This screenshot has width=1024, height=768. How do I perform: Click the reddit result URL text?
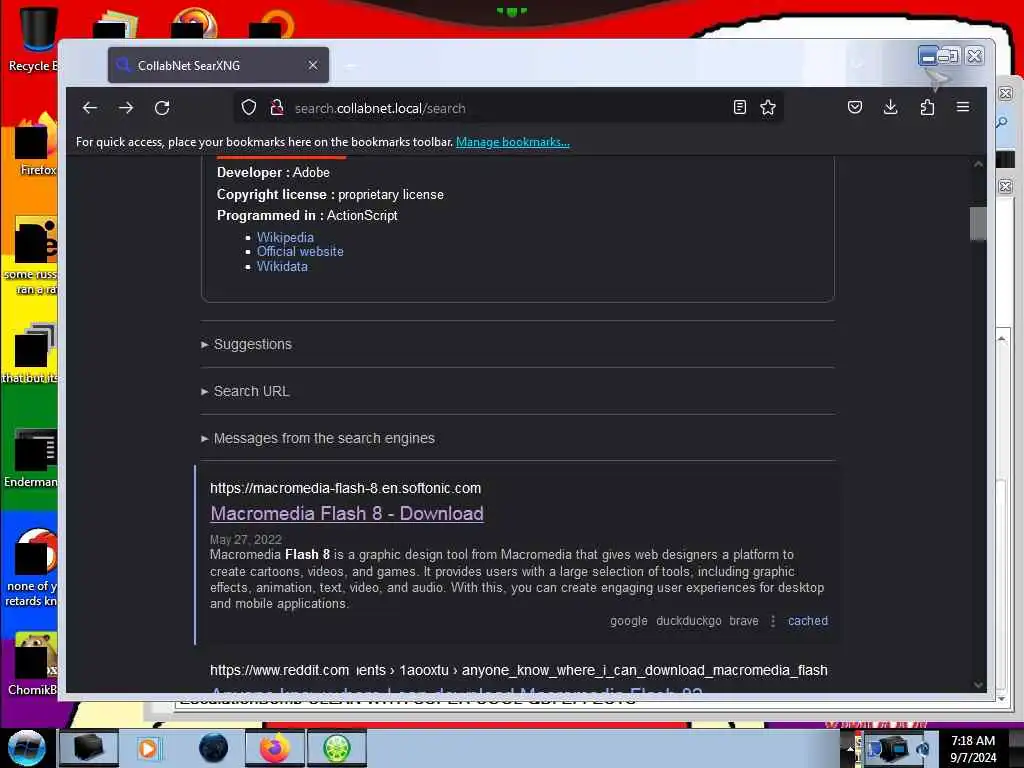[x=519, y=670]
